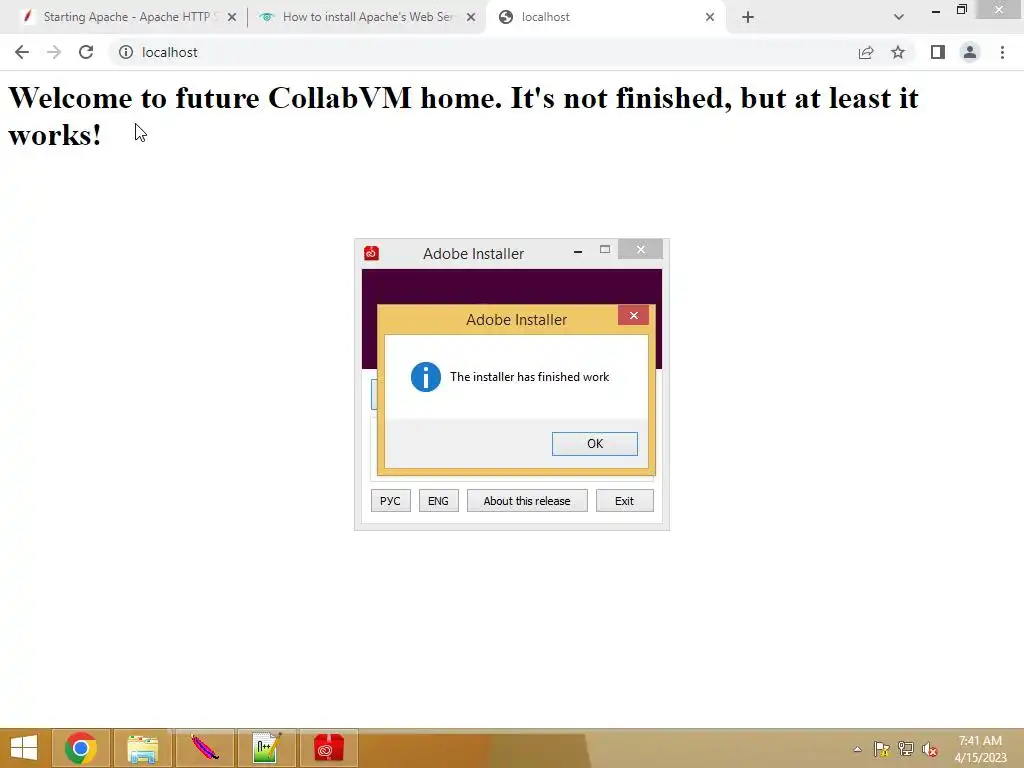Minimize the outer Adobe Installer window

(x=578, y=251)
